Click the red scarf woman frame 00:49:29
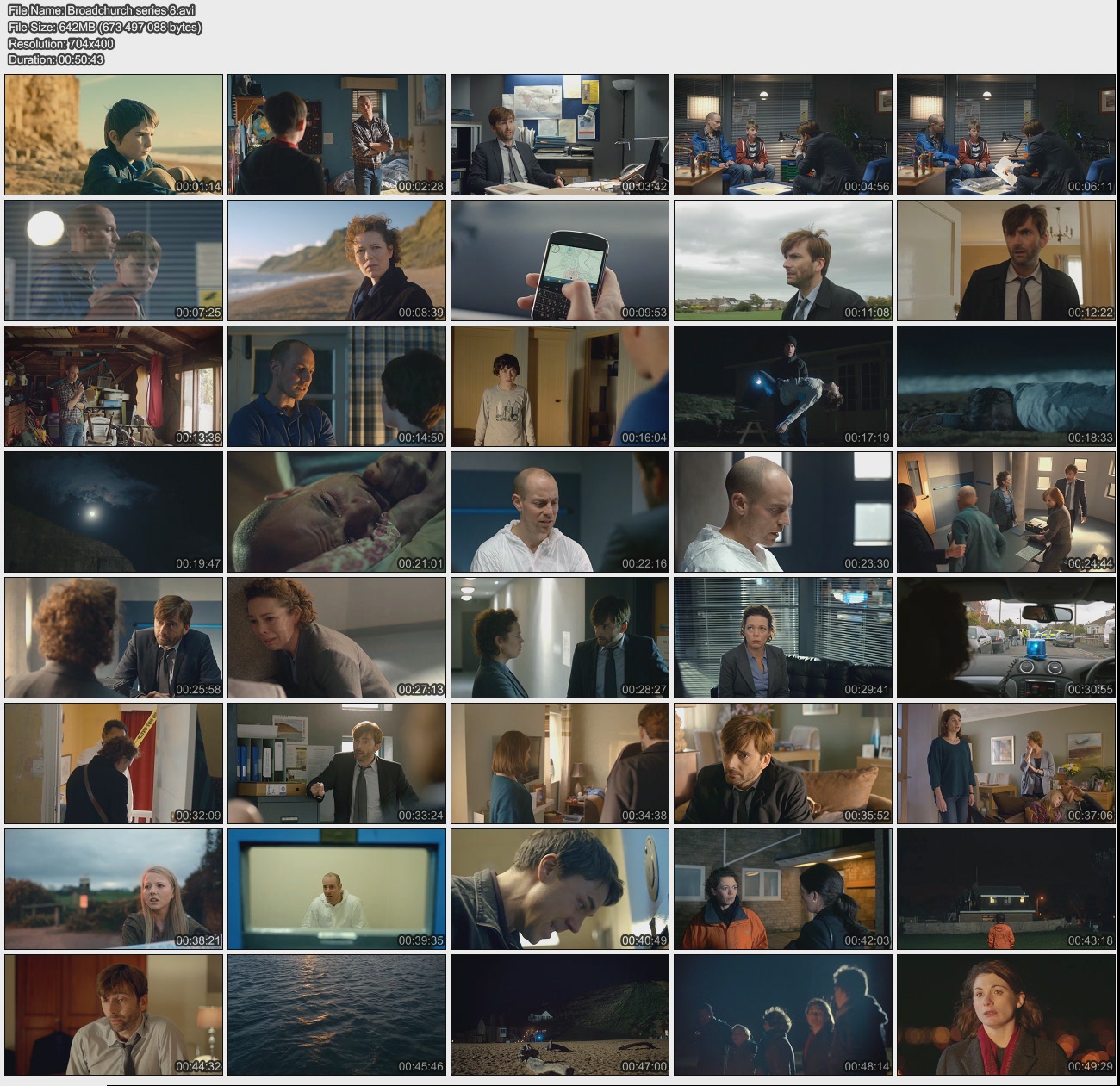This screenshot has height=1086, width=1120. 1005,1015
